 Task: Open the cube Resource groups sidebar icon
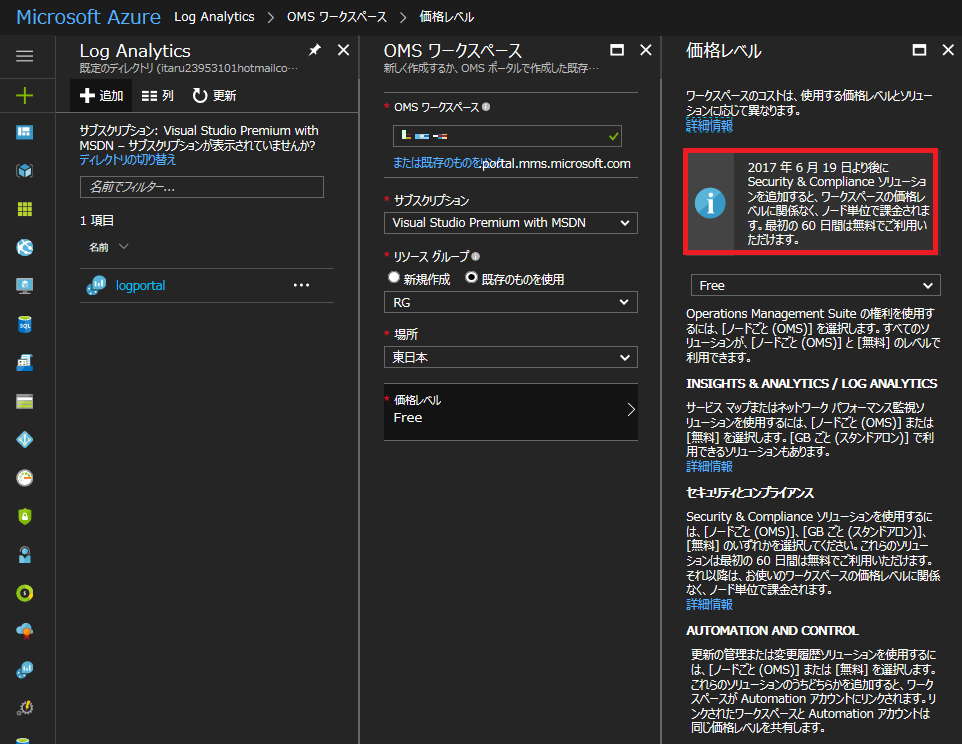pos(25,171)
